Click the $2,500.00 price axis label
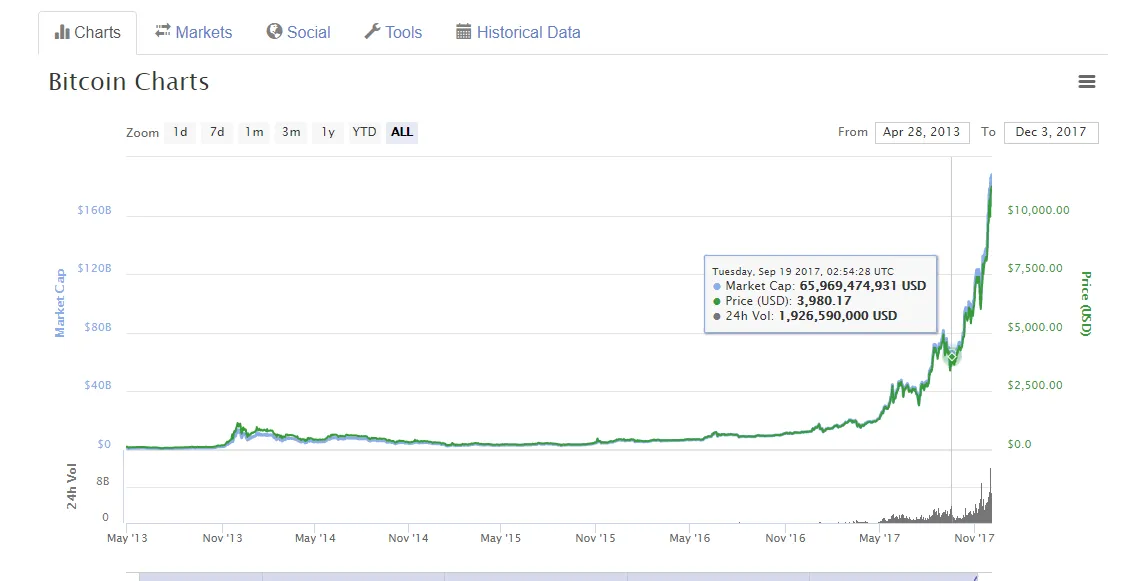The height and width of the screenshot is (581, 1147). coord(1035,386)
